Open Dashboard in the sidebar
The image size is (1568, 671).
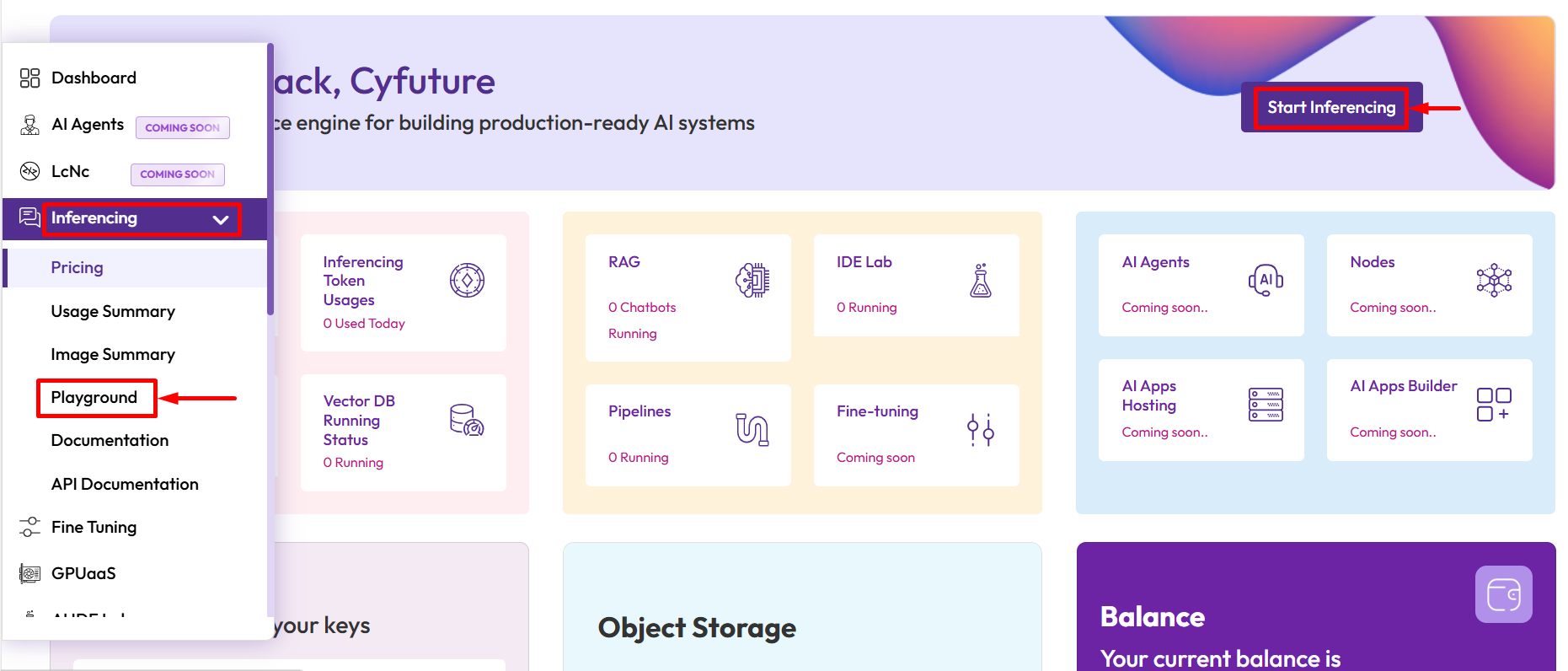[94, 78]
